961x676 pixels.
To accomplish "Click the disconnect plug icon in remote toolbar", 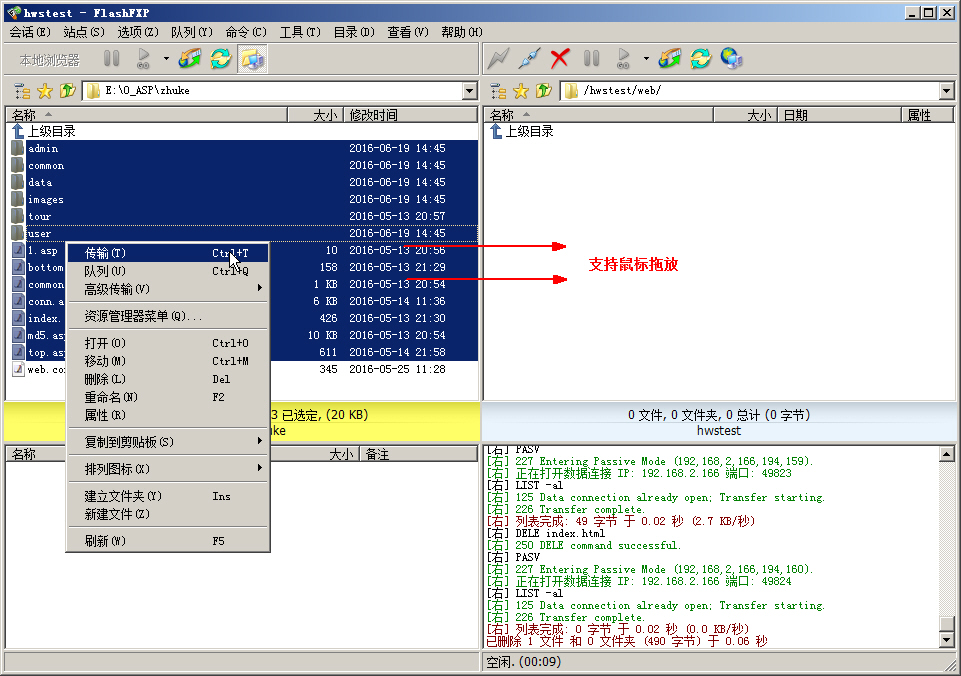I will (529, 59).
